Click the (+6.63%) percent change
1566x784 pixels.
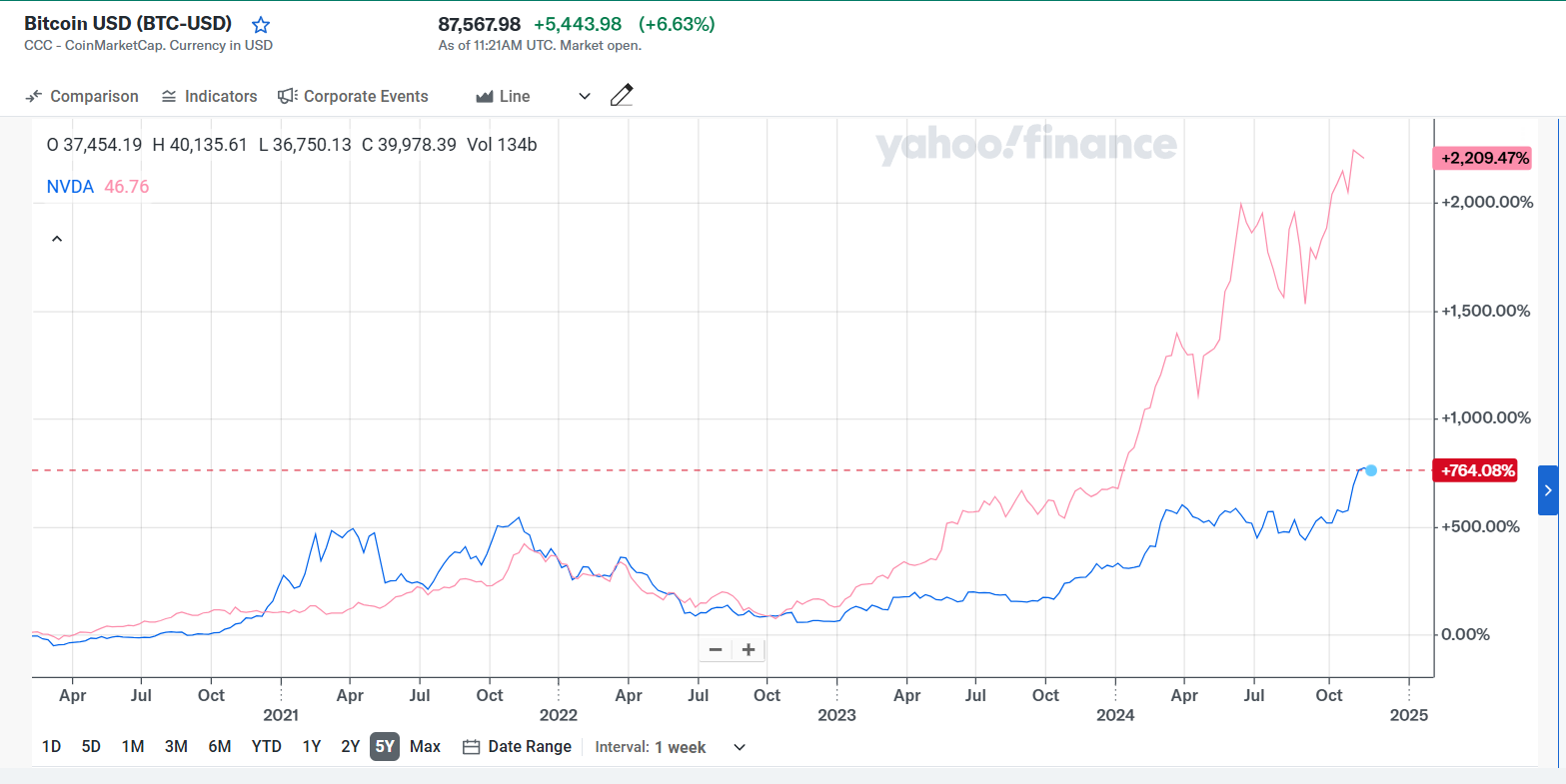[x=677, y=24]
